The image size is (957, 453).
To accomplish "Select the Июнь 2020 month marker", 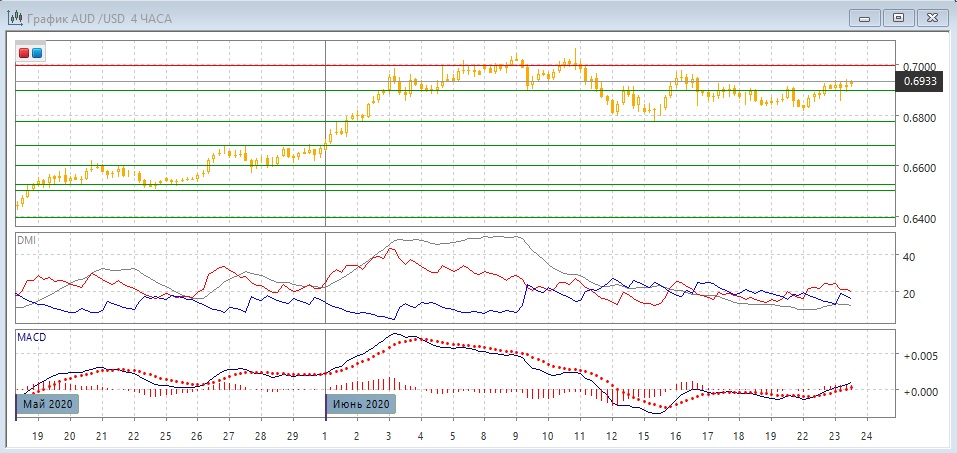I will [361, 404].
